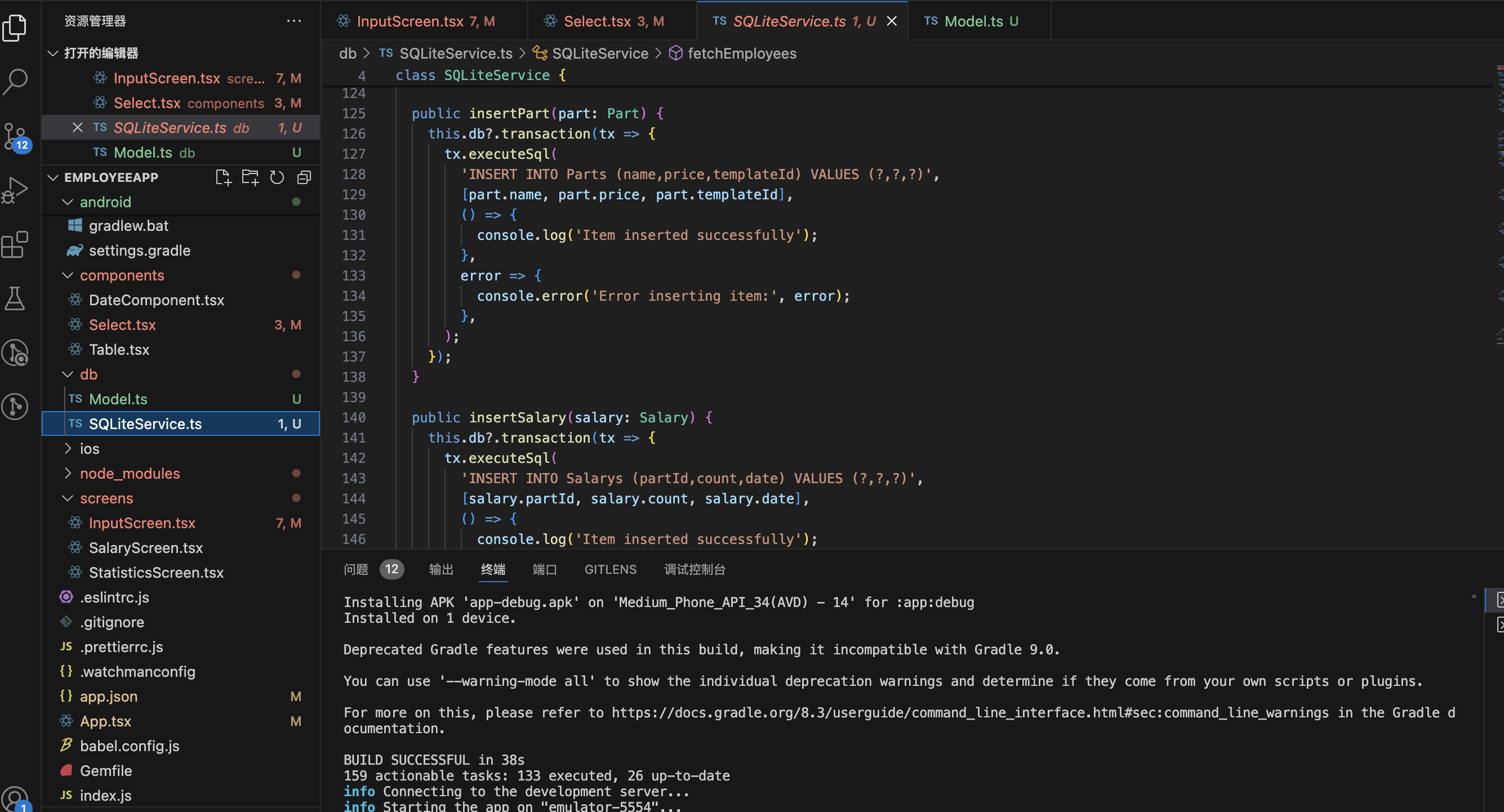
Task: Open the Explorer view in activity bar
Action: point(15,28)
